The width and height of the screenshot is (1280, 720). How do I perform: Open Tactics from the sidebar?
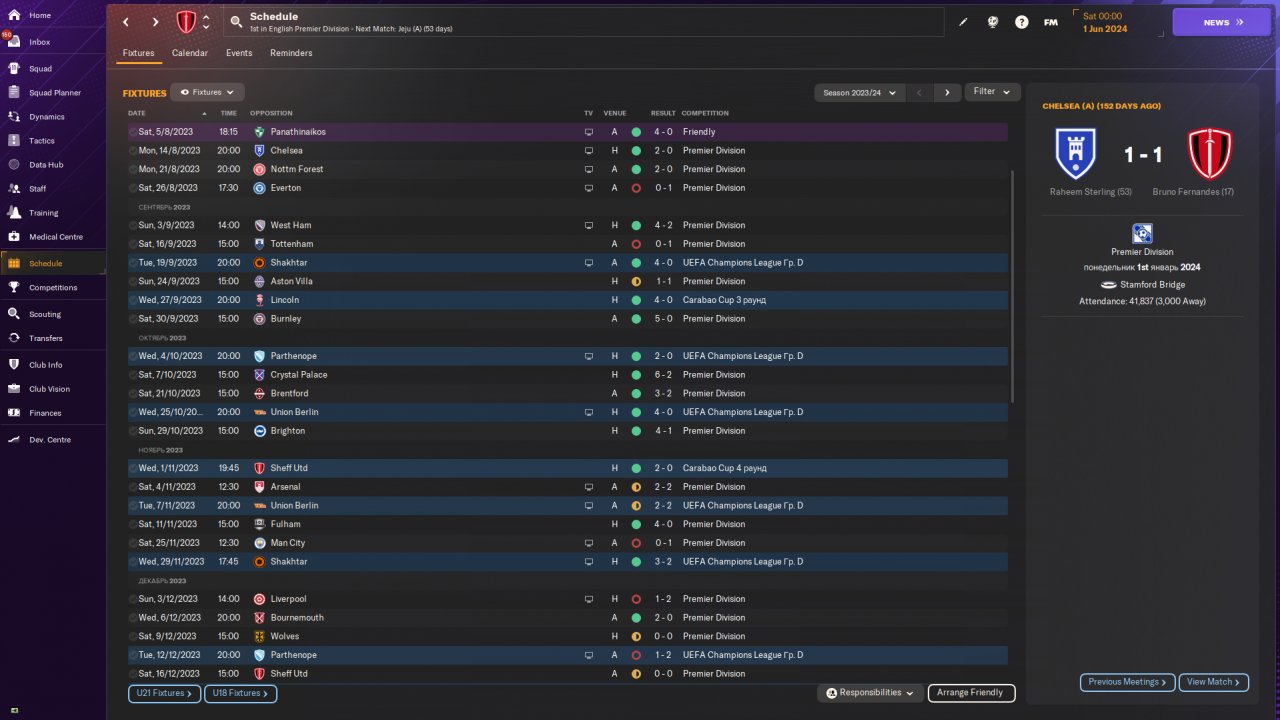[x=42, y=141]
